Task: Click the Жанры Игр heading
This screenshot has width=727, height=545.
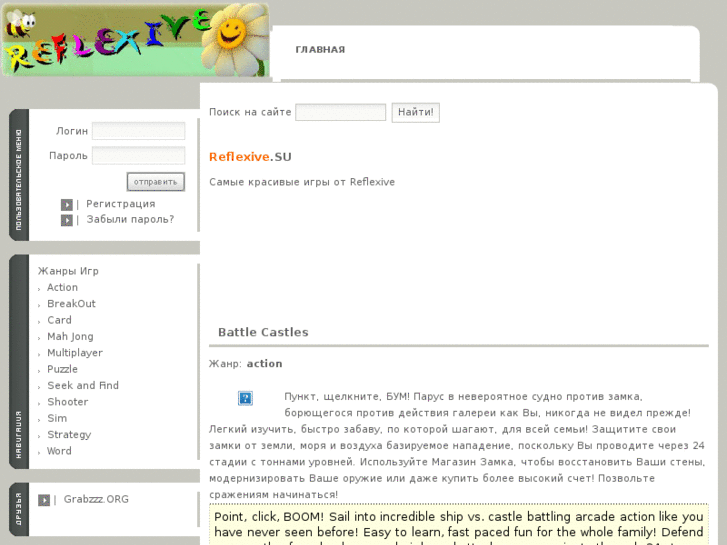Action: click(x=68, y=271)
